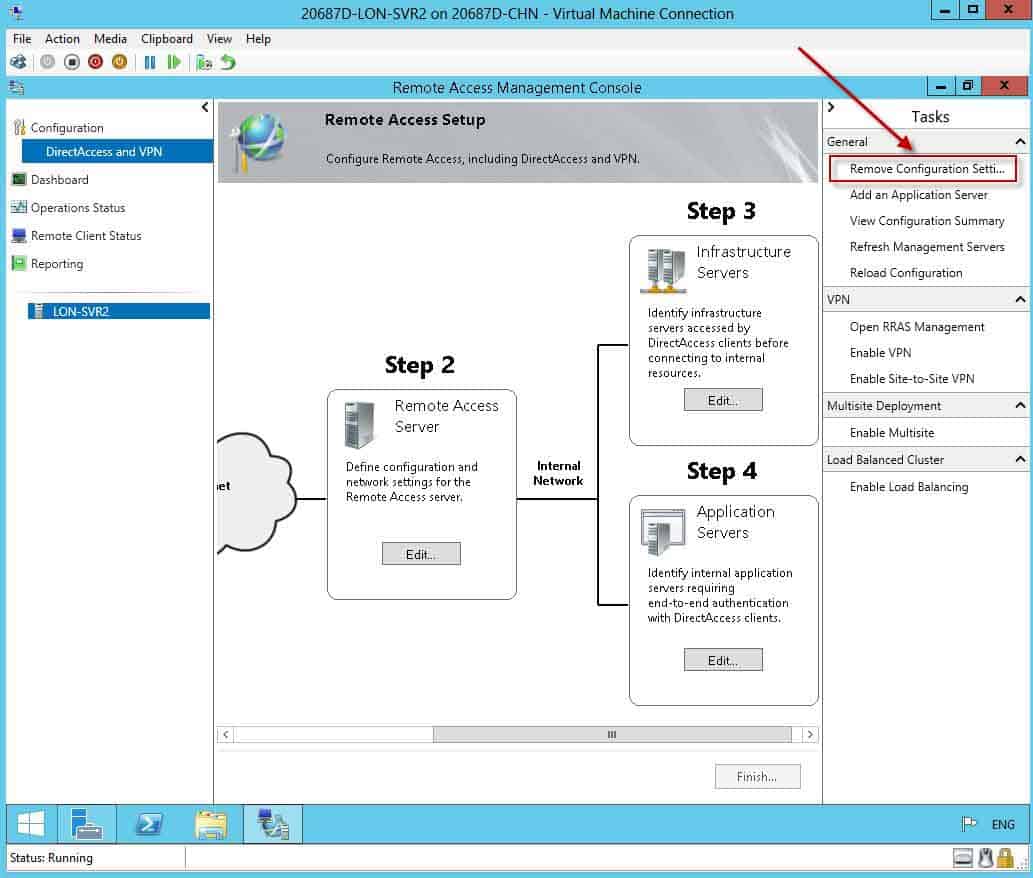Click the greyed-out Start VM toolbar icon
Screen dimensions: 1033x878
[x=47, y=63]
